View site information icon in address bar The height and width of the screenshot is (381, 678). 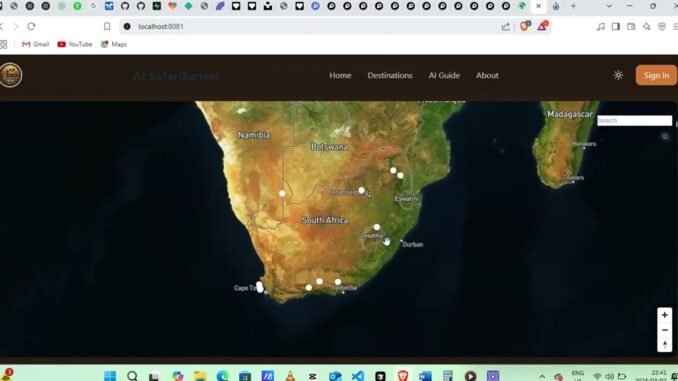click(x=127, y=26)
